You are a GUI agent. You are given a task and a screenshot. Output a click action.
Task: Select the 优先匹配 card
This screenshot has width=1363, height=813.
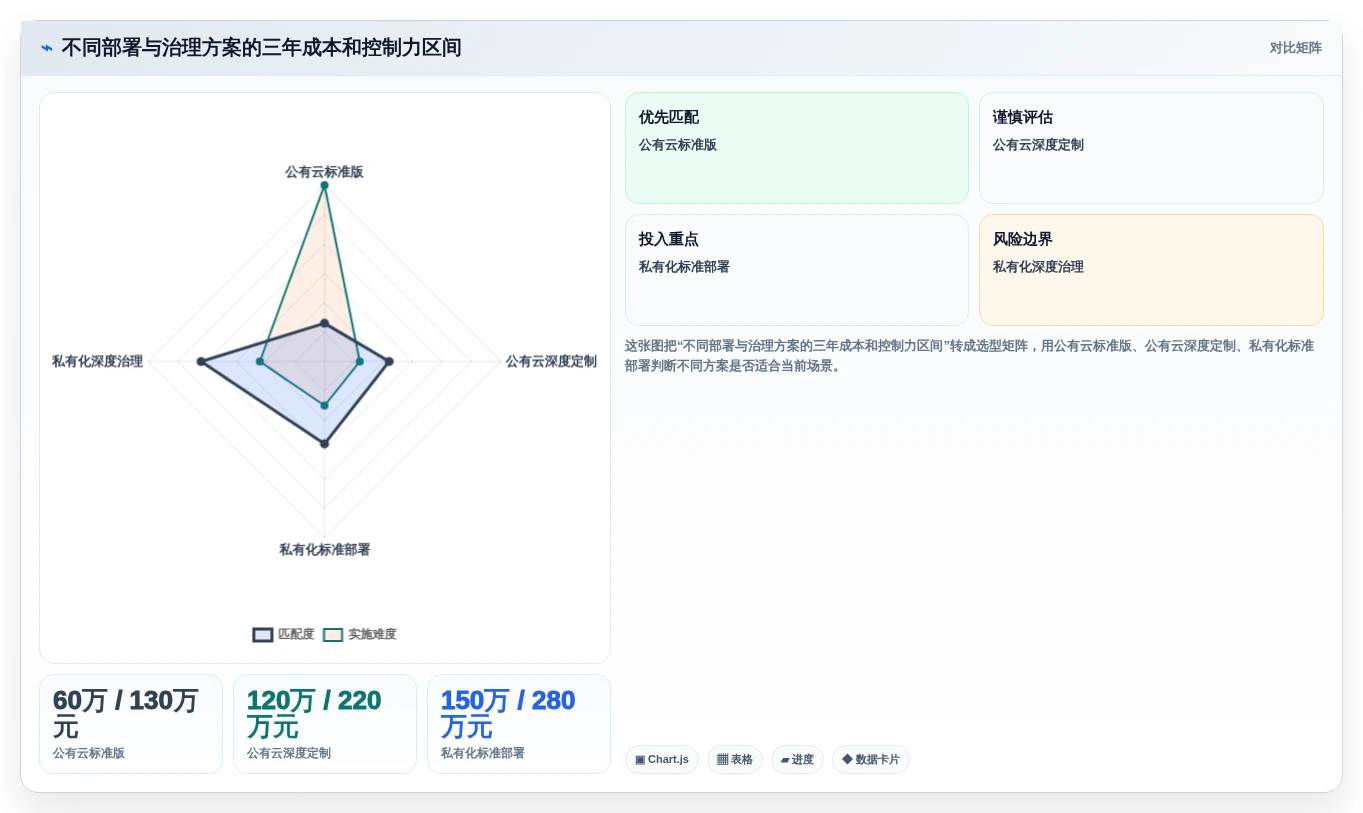pyautogui.click(x=797, y=148)
